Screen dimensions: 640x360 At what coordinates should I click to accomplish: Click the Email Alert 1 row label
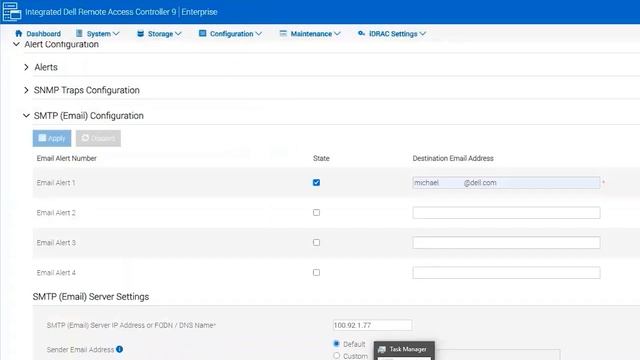56,183
